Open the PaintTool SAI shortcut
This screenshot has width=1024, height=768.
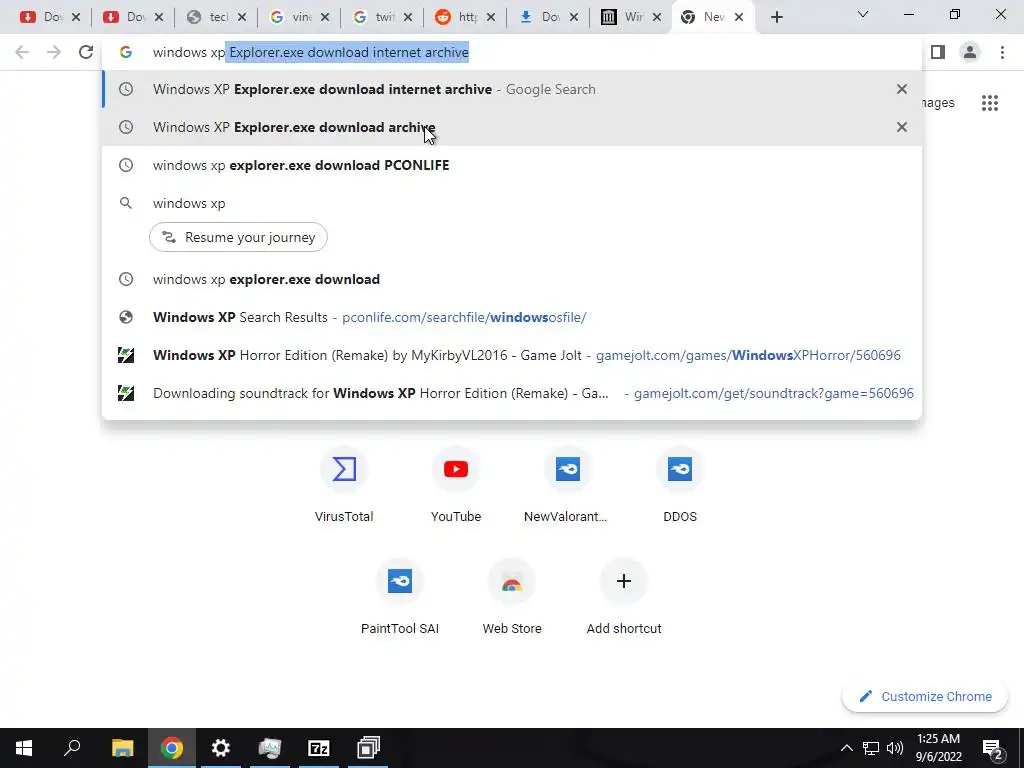click(x=400, y=596)
